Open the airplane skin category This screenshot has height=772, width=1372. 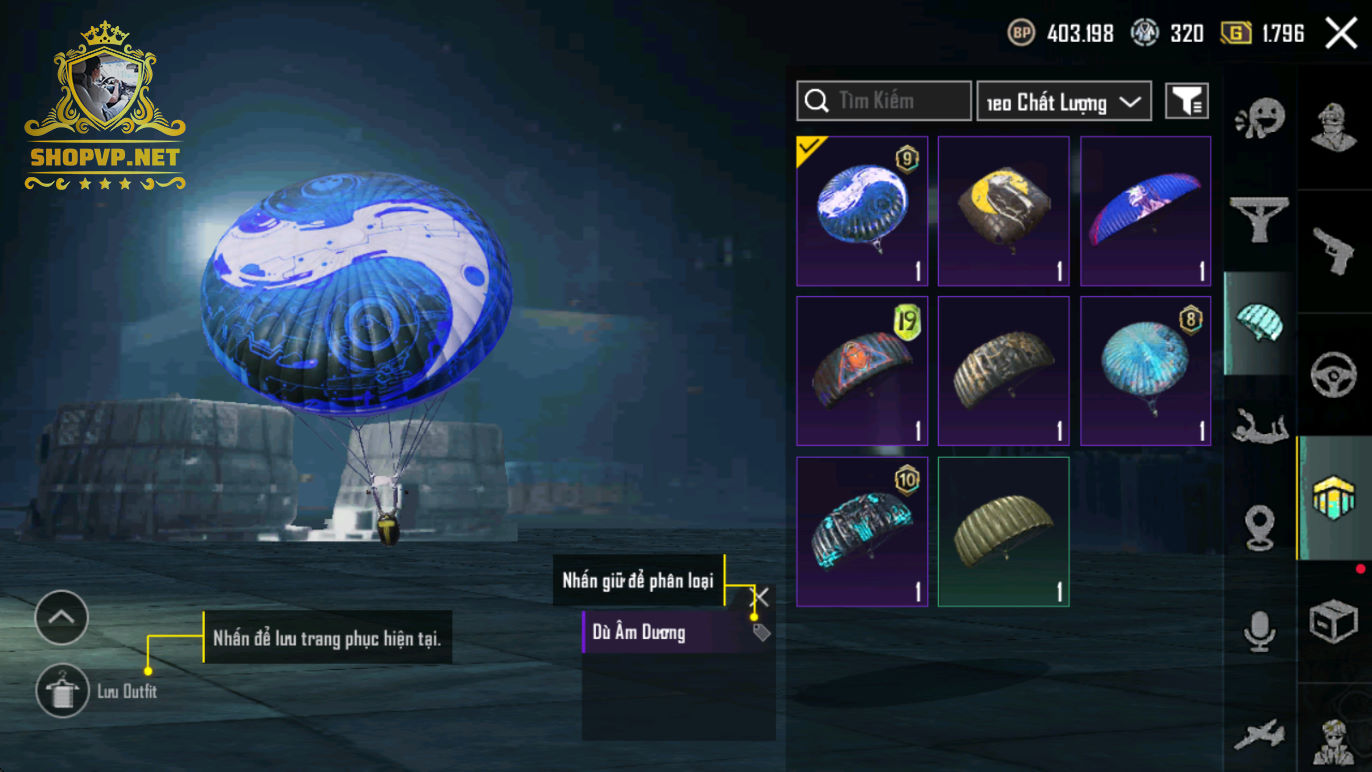click(x=1259, y=735)
